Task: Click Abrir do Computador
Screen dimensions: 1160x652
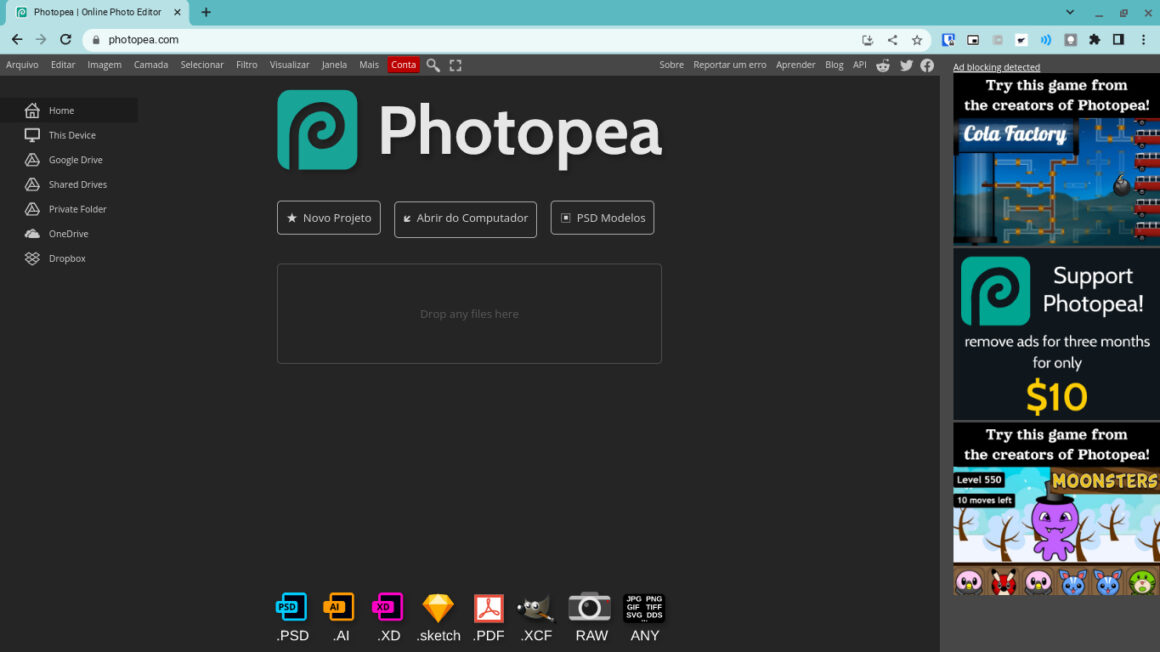Action: 465,217
